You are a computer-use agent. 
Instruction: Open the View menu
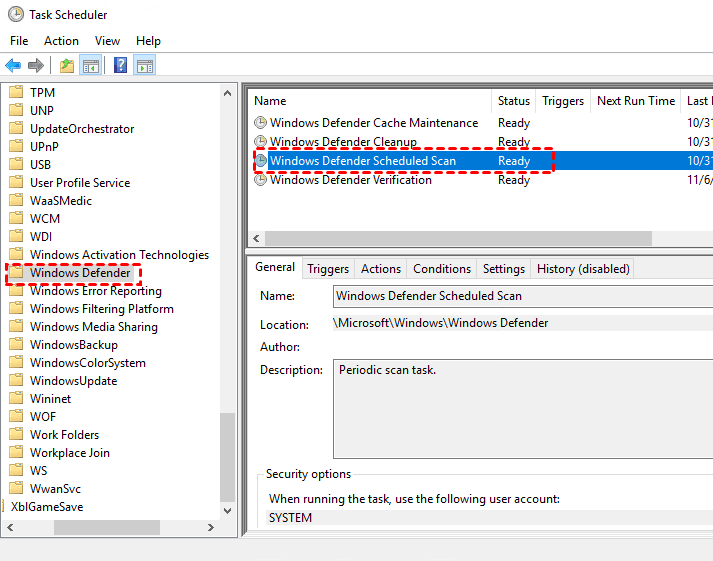coord(107,41)
